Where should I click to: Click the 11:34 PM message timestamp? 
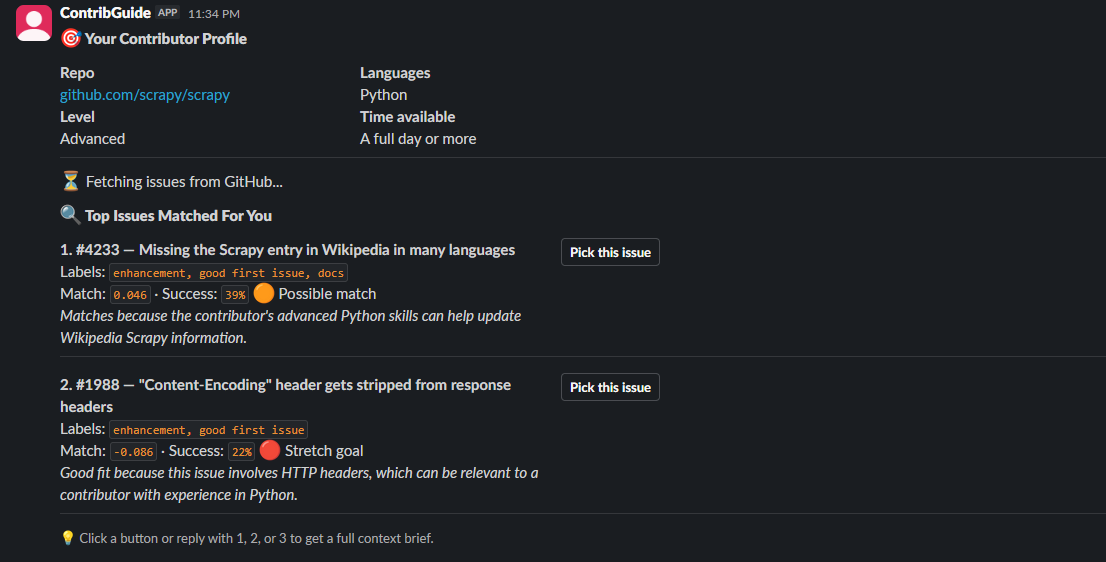(214, 13)
